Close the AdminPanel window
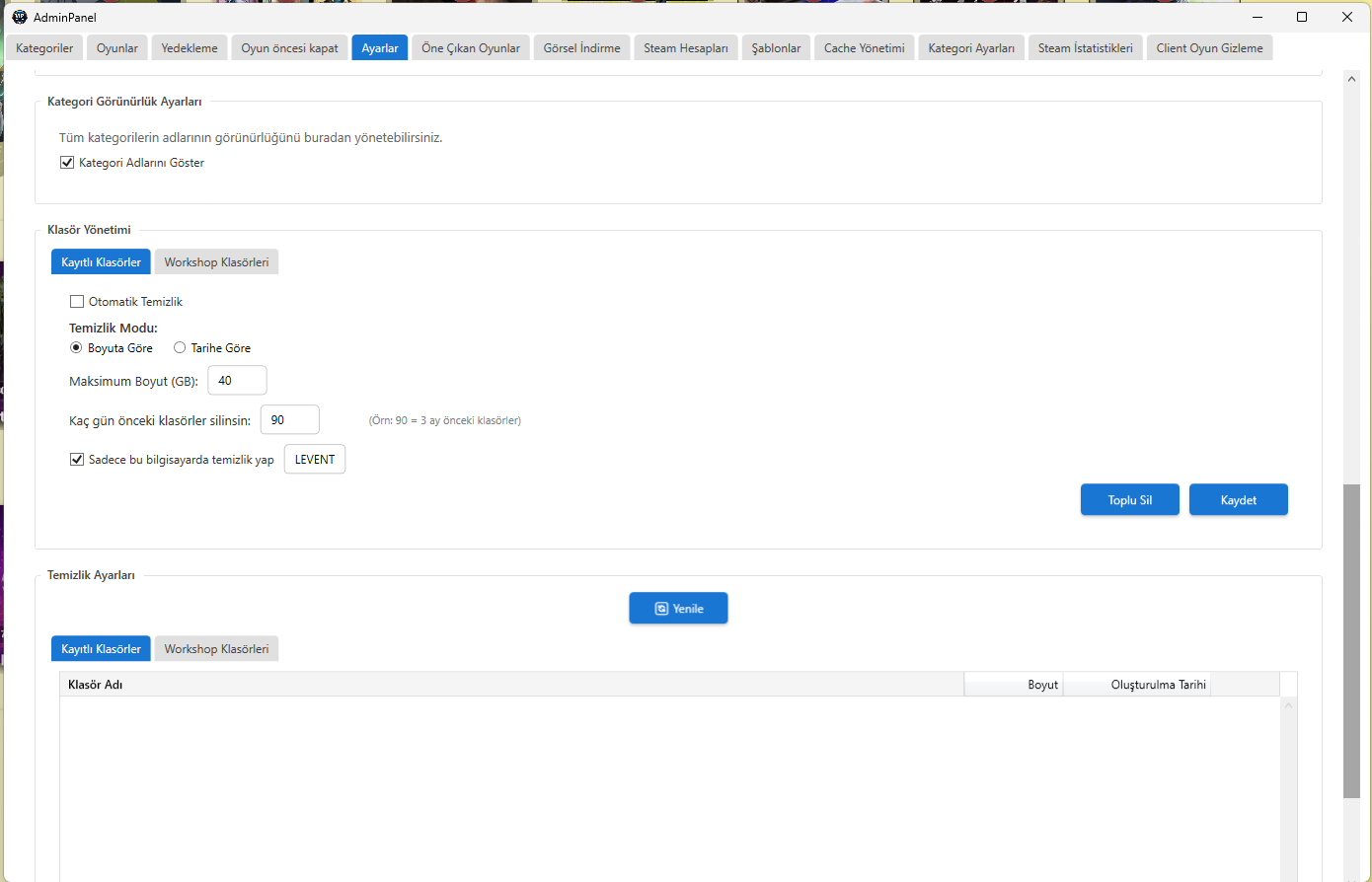1372x882 pixels. coord(1347,17)
